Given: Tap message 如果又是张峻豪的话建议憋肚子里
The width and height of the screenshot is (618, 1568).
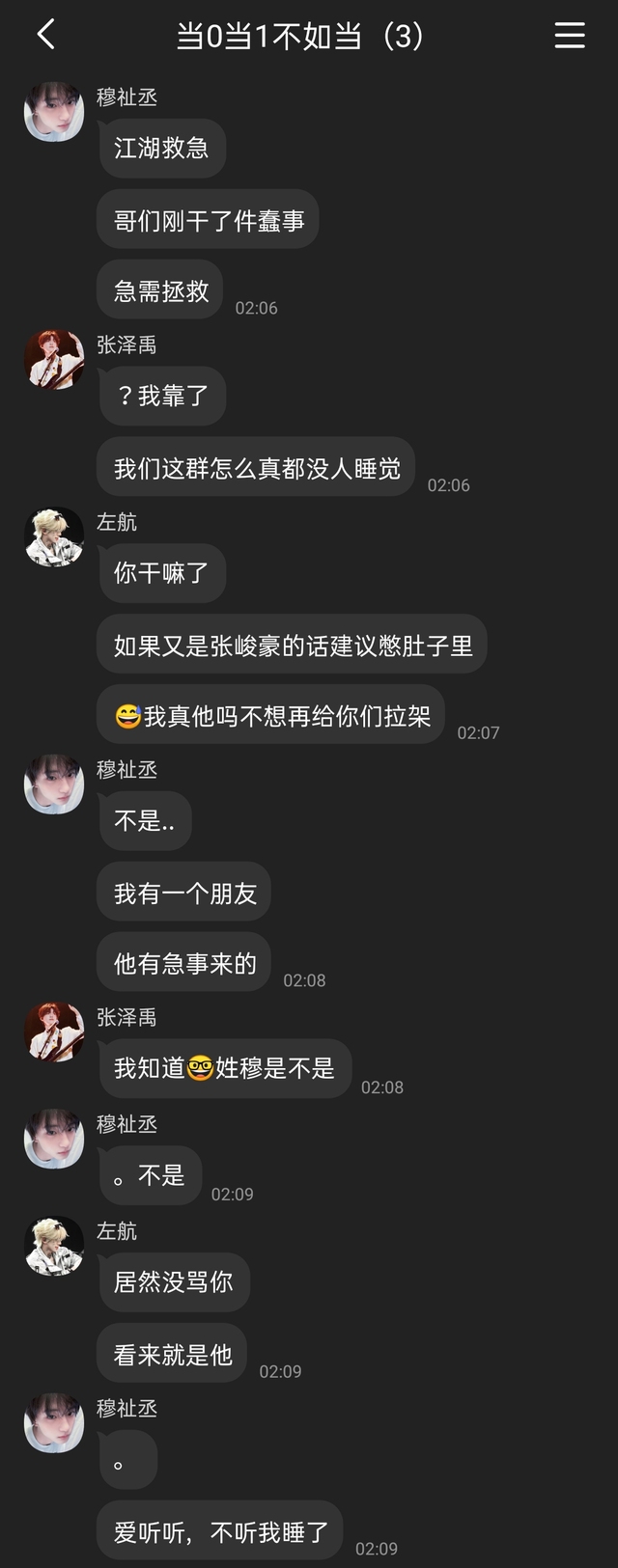Looking at the screenshot, I should [x=292, y=644].
